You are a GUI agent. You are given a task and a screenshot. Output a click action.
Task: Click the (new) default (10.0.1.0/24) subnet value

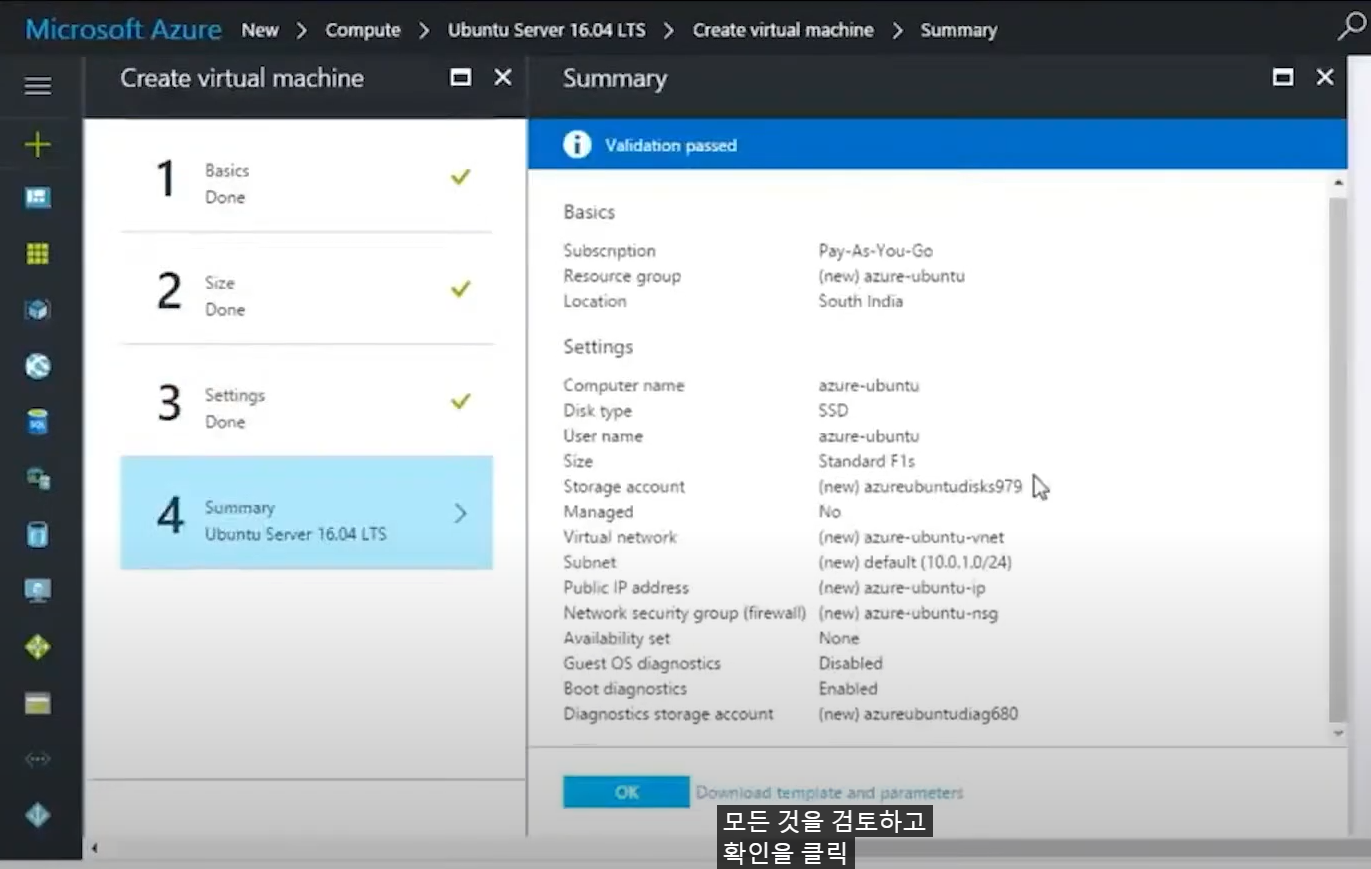[x=915, y=562]
